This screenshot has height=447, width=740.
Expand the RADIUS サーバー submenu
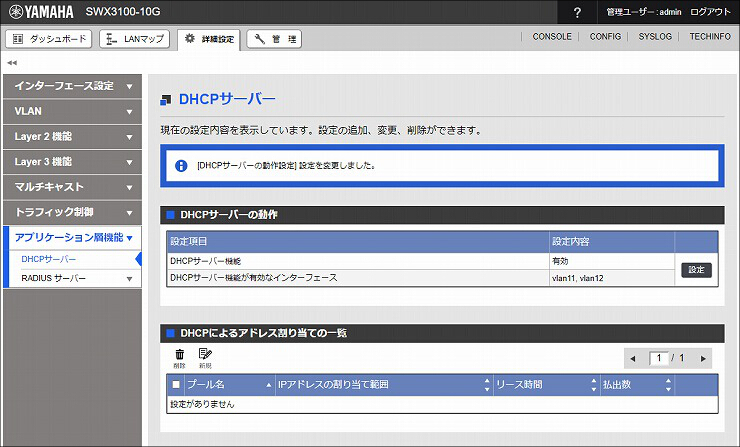(78, 278)
